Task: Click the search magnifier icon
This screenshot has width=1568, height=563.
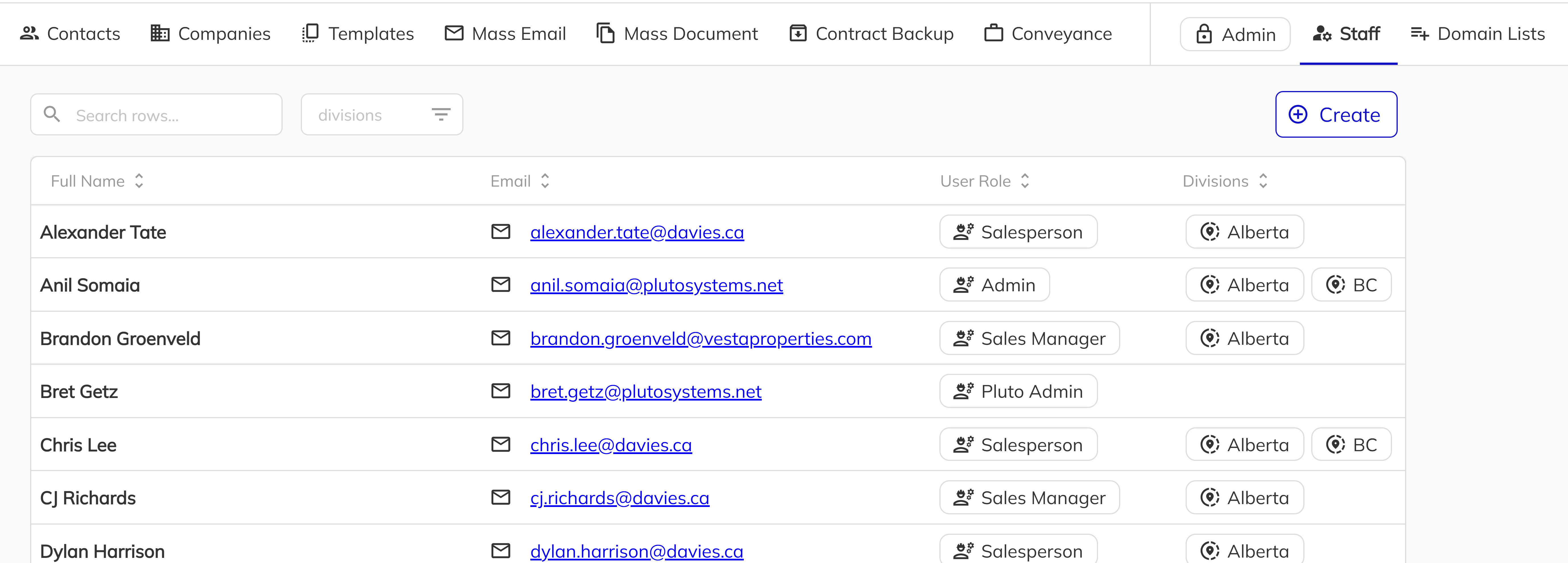Action: click(x=52, y=114)
